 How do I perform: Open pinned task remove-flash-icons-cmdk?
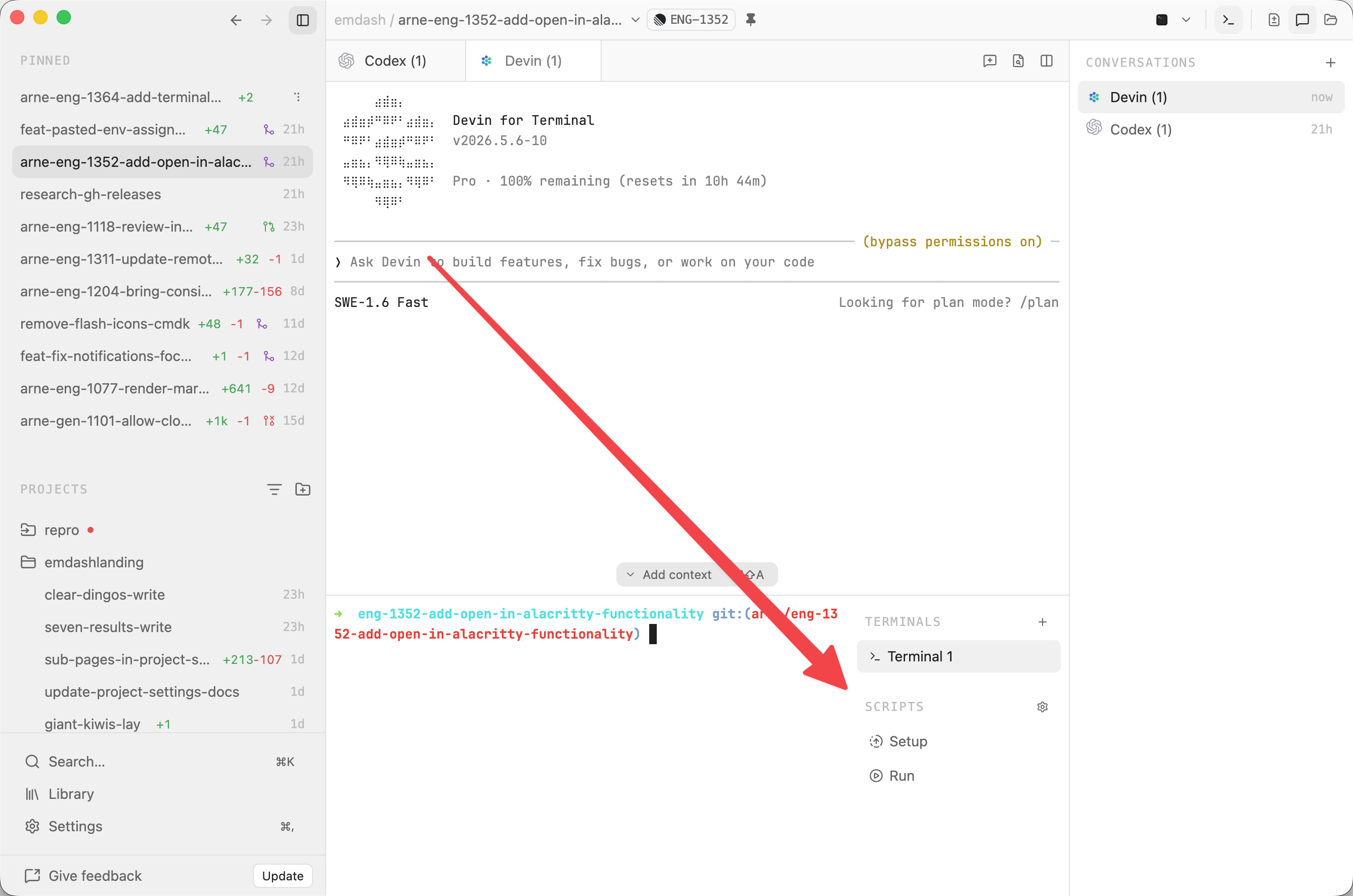click(x=162, y=324)
